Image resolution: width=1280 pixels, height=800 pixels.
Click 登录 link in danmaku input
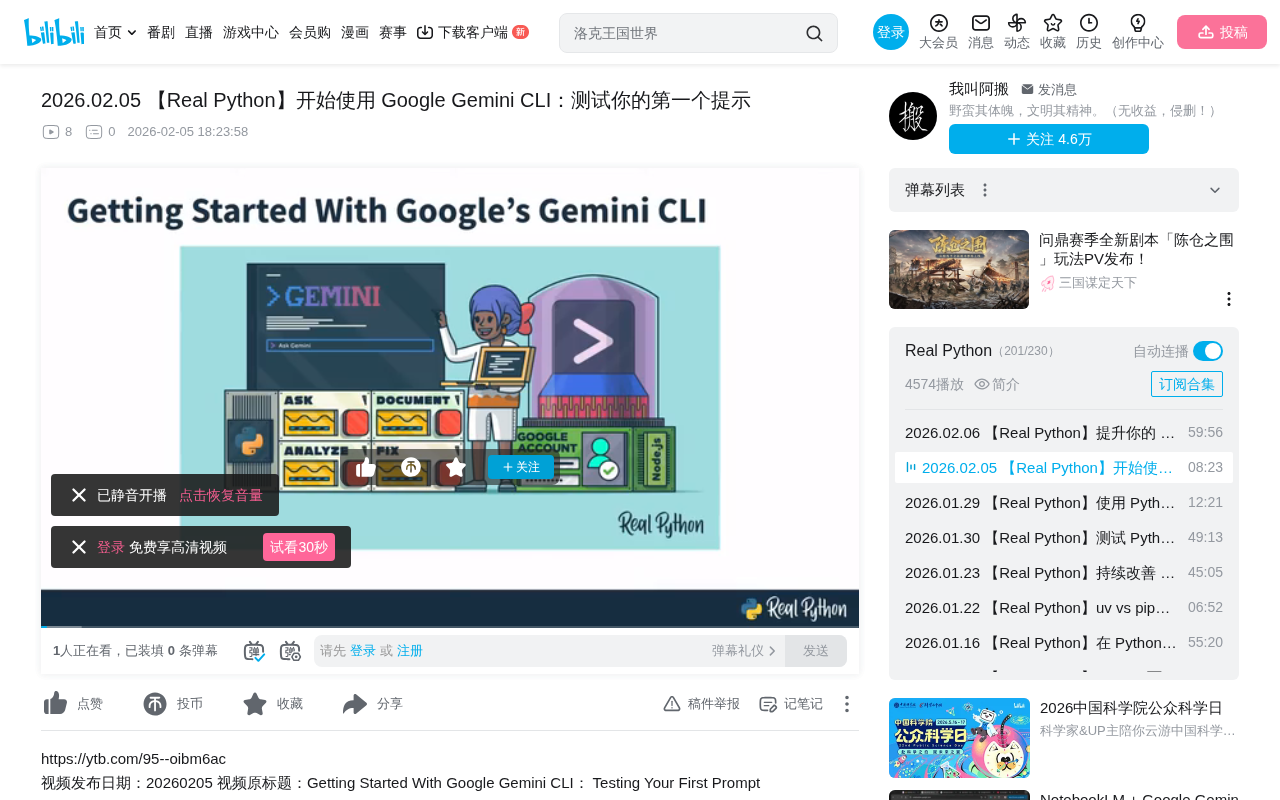point(363,651)
